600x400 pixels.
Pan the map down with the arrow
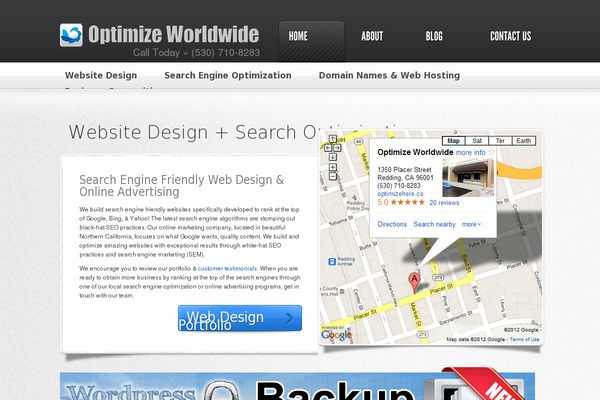(x=333, y=157)
